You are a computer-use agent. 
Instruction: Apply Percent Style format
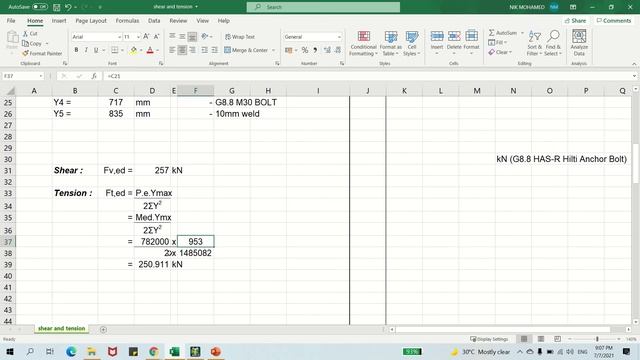[305, 50]
